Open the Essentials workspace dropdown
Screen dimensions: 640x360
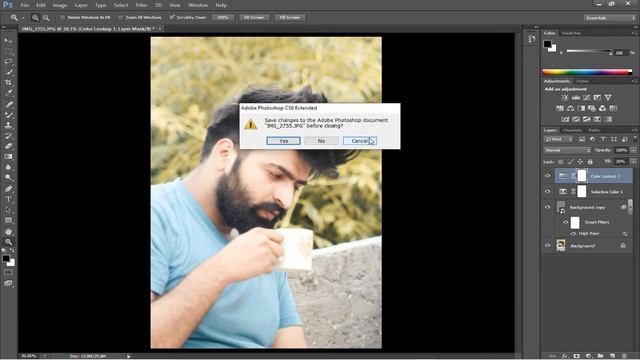(609, 18)
